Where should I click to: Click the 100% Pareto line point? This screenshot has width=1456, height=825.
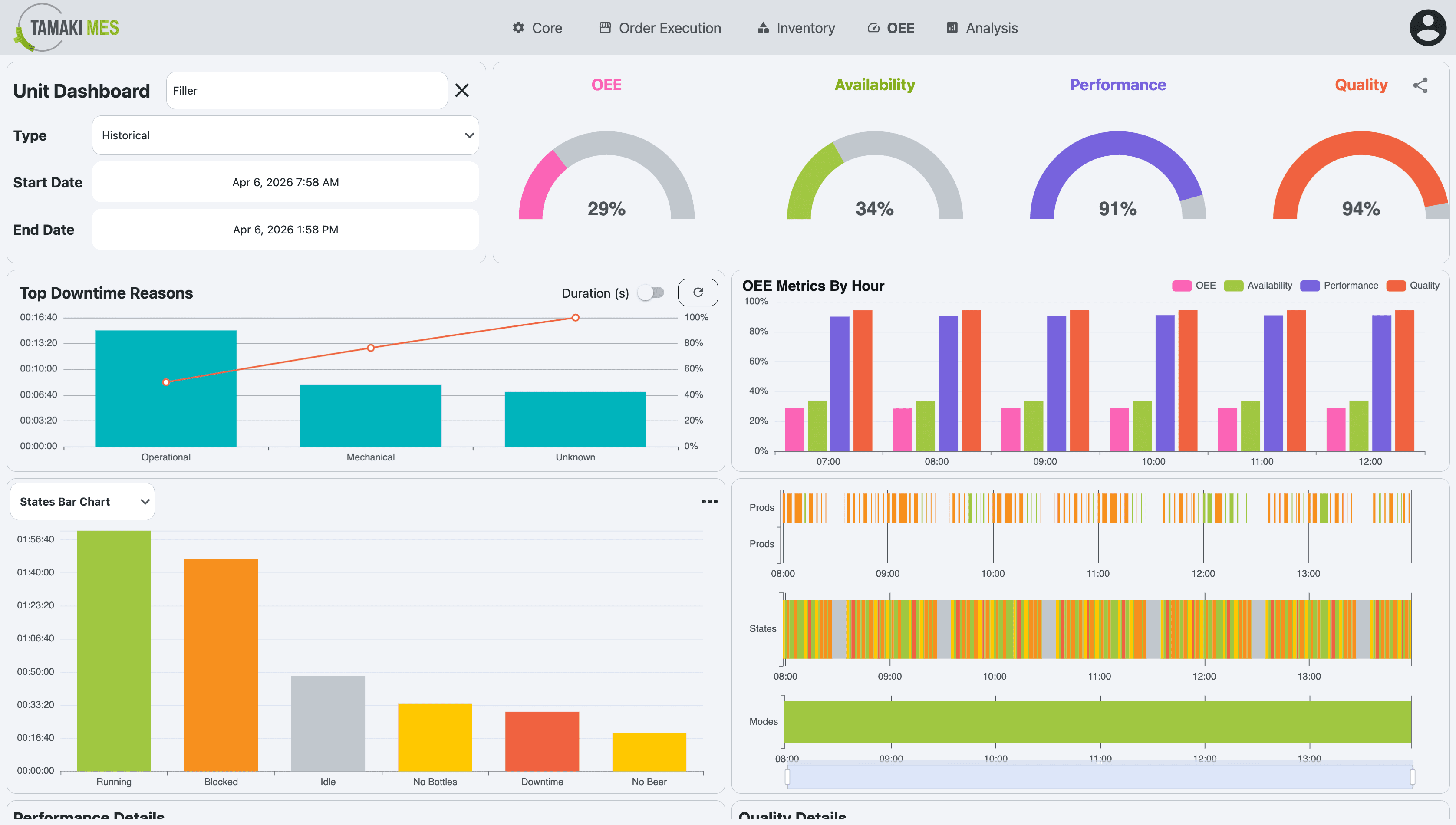[x=575, y=318]
